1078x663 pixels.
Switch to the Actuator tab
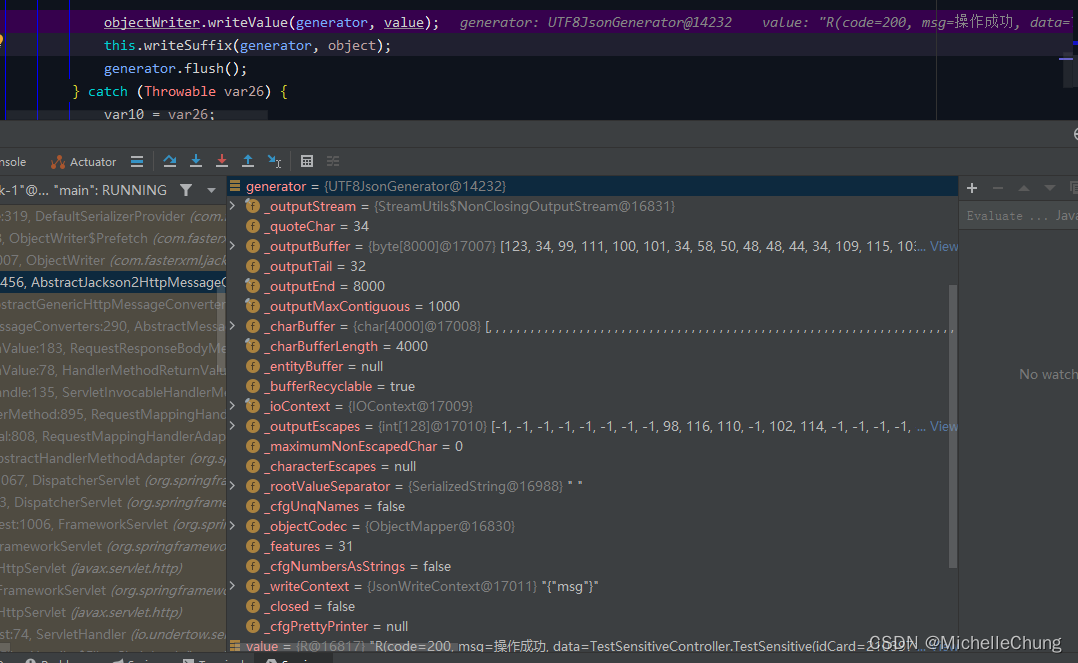click(90, 161)
